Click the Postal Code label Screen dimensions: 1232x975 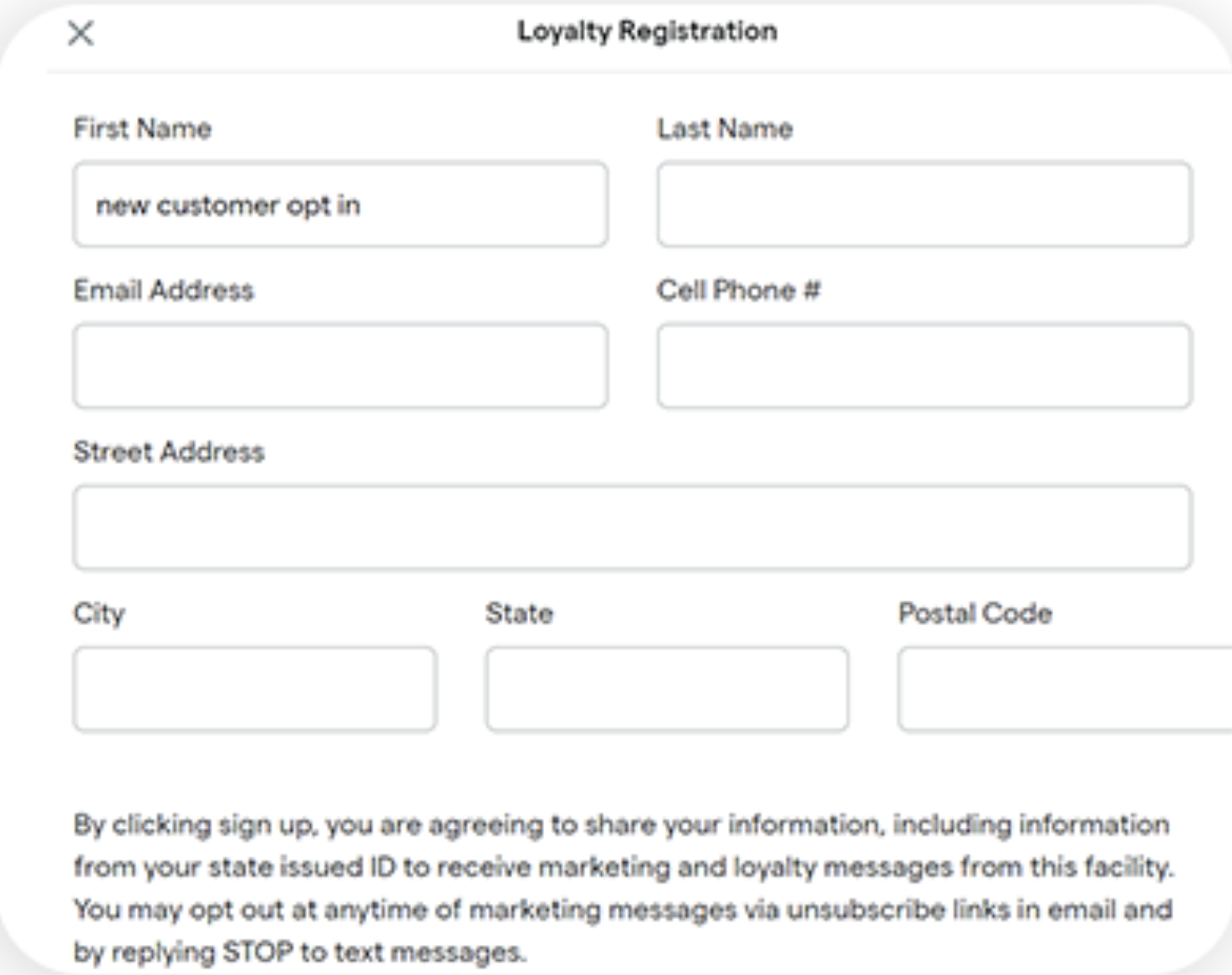click(975, 613)
